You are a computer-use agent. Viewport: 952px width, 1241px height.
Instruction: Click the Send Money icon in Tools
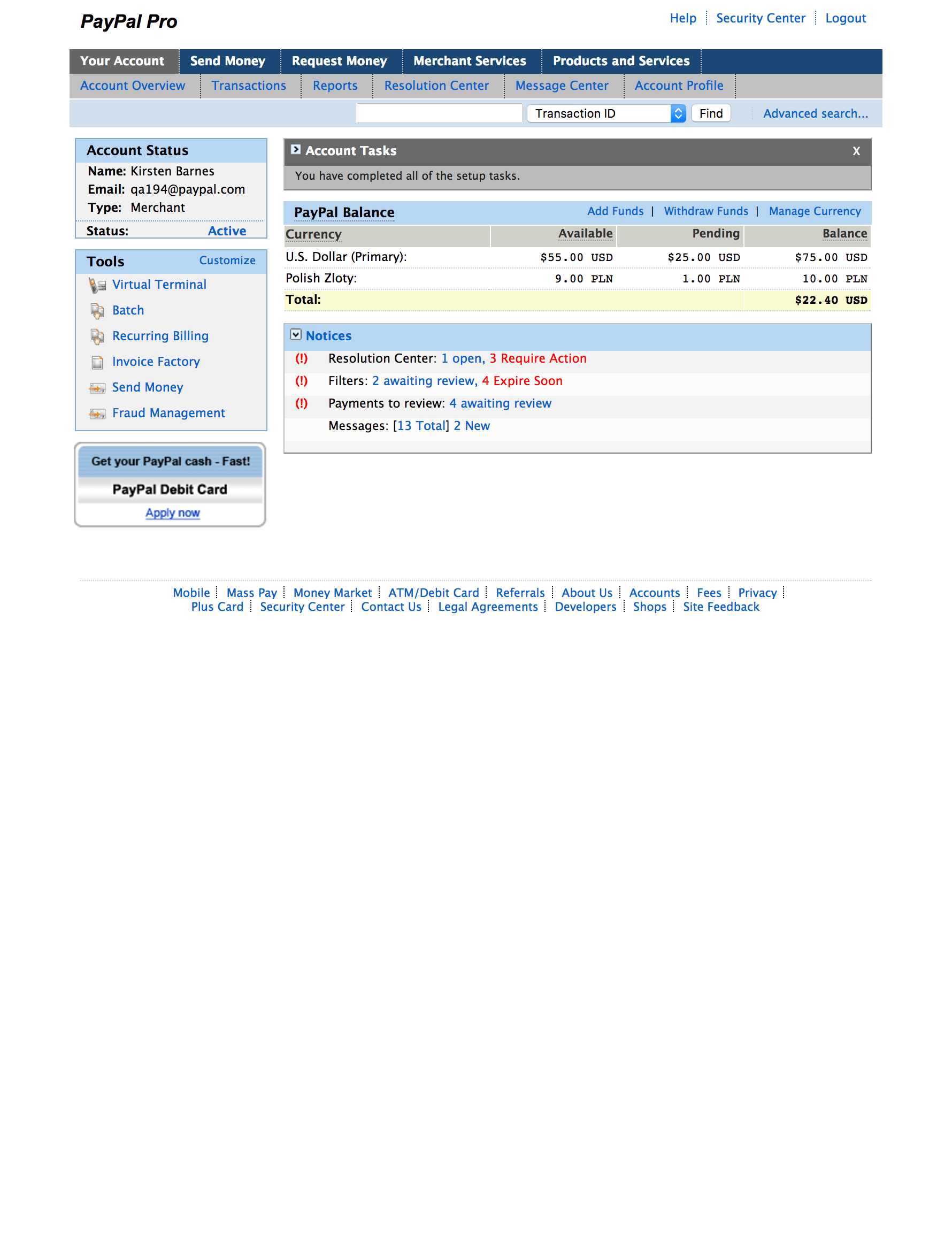click(96, 388)
